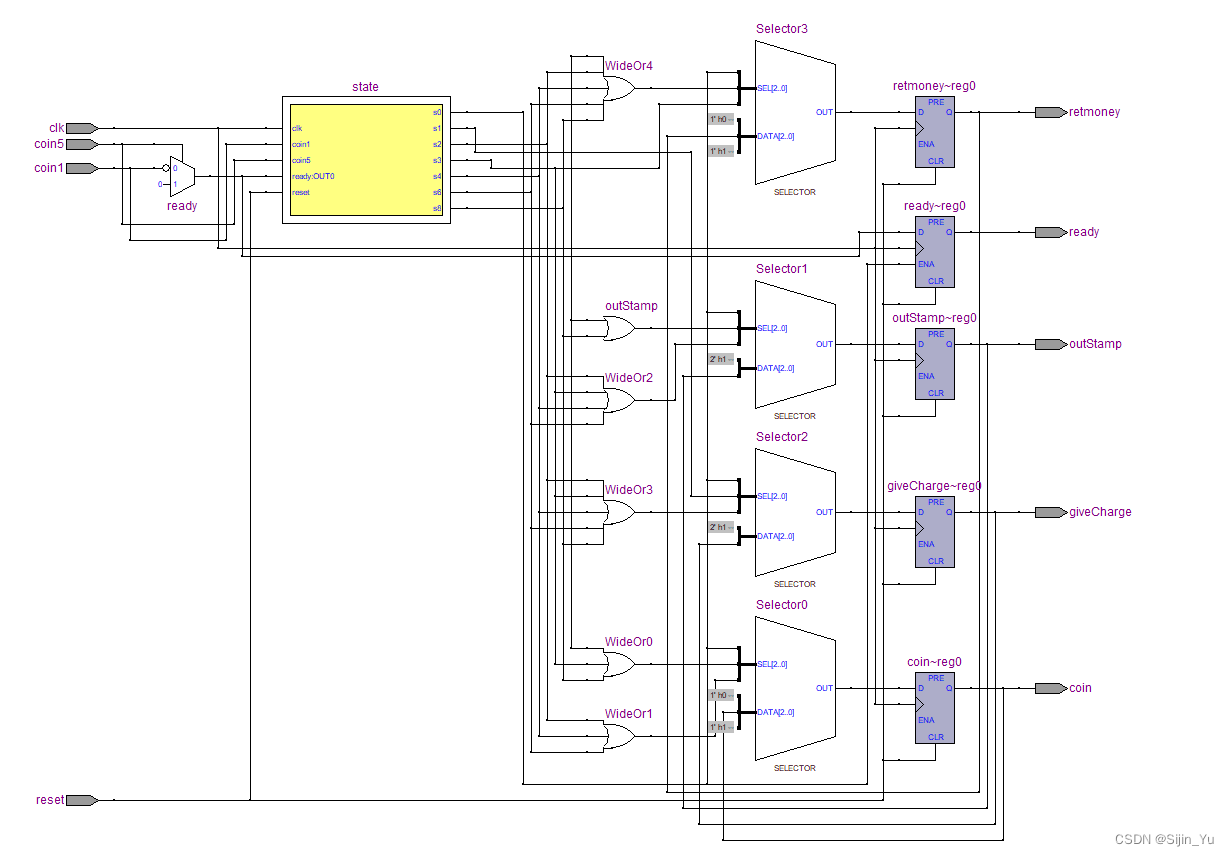1229x856 pixels.
Task: Select the Selector3 block
Action: [795, 112]
